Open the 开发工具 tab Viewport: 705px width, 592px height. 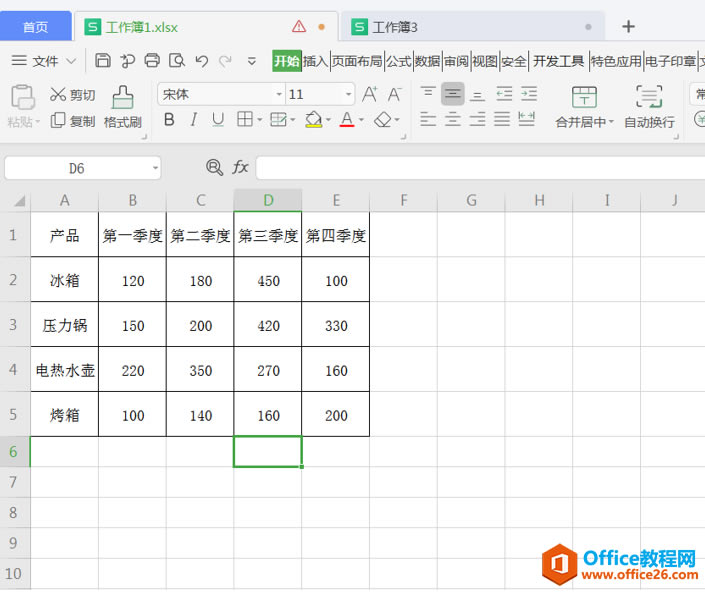pyautogui.click(x=558, y=61)
